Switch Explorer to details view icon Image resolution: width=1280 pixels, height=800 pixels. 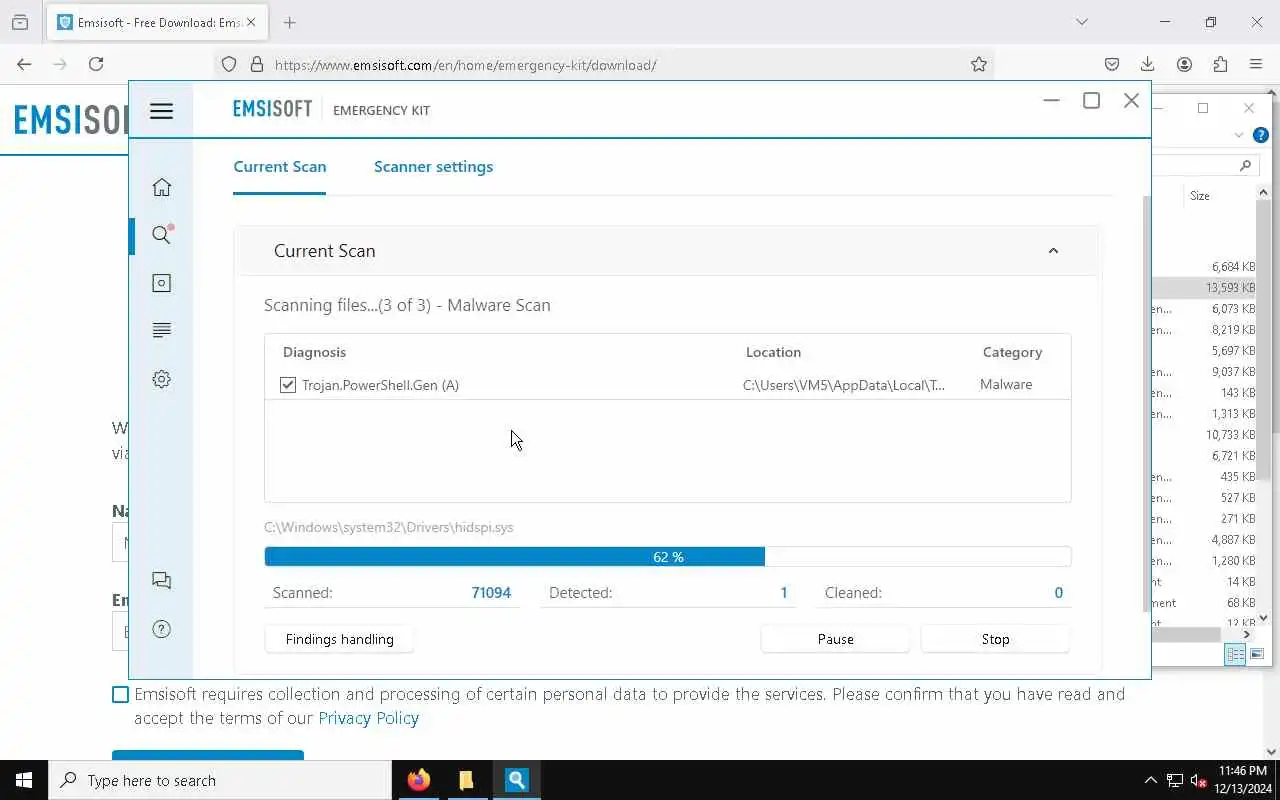[1235, 654]
